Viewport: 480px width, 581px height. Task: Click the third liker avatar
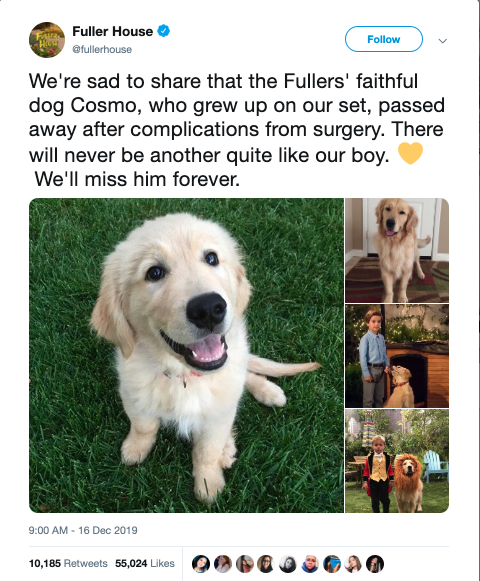[244, 564]
